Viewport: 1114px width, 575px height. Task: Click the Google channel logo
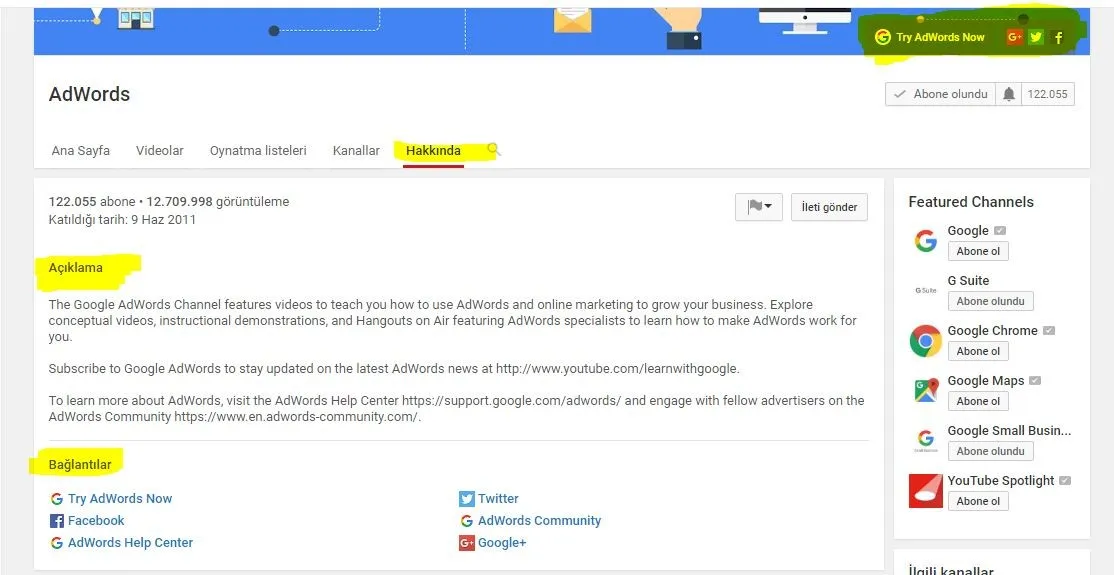coord(926,241)
